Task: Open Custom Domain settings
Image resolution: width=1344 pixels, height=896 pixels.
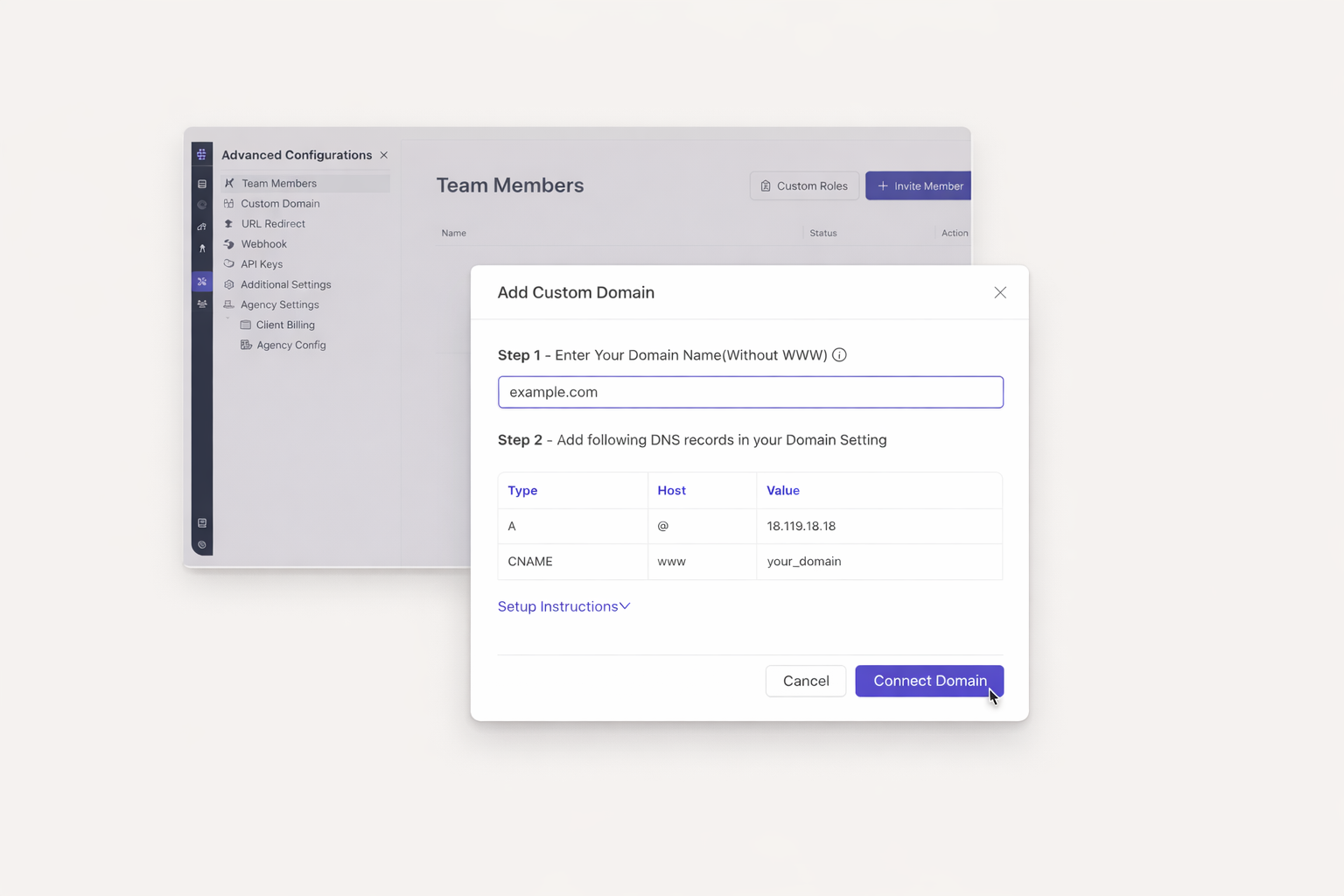Action: click(280, 204)
